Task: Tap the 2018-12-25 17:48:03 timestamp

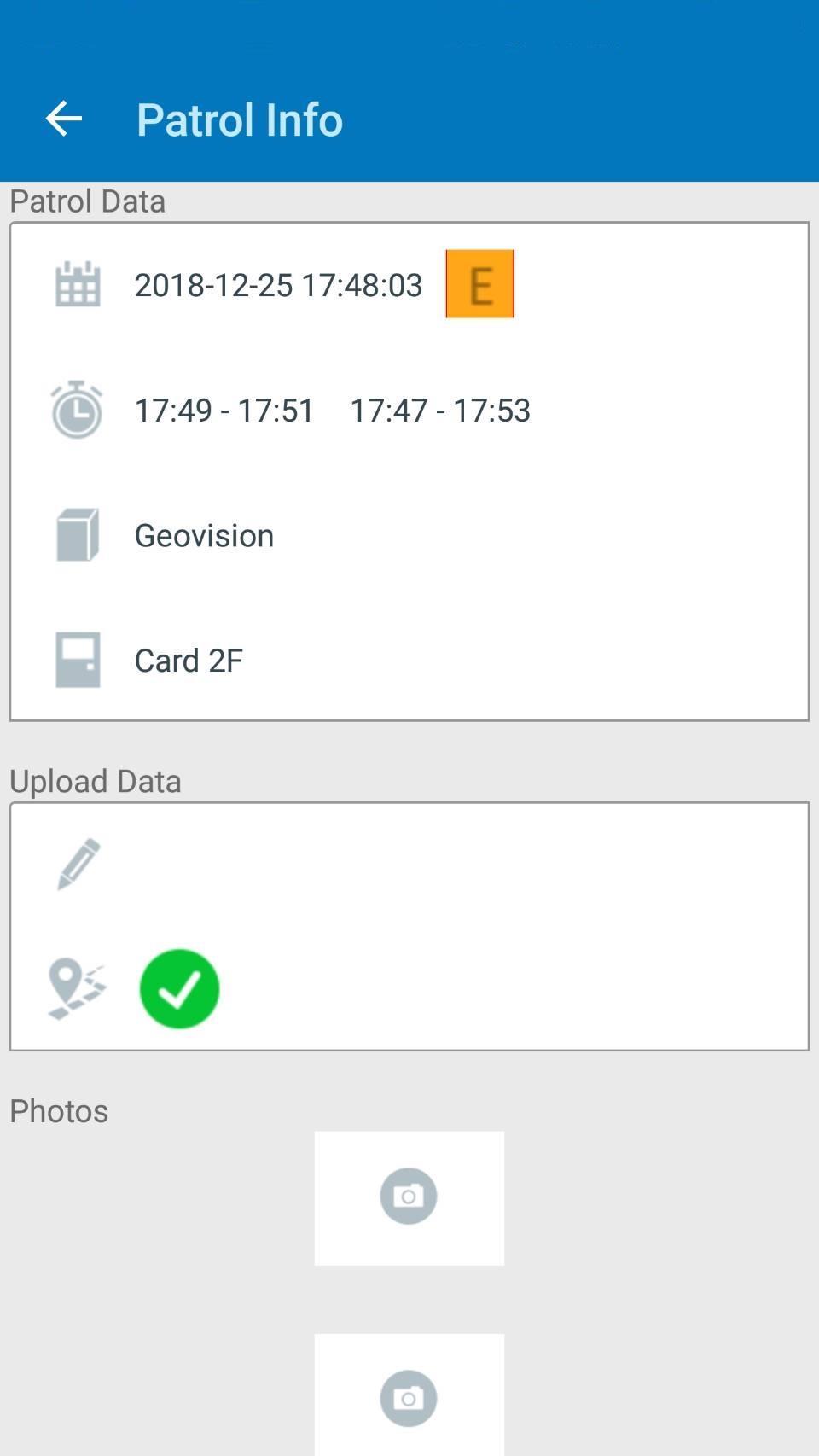Action: point(278,285)
